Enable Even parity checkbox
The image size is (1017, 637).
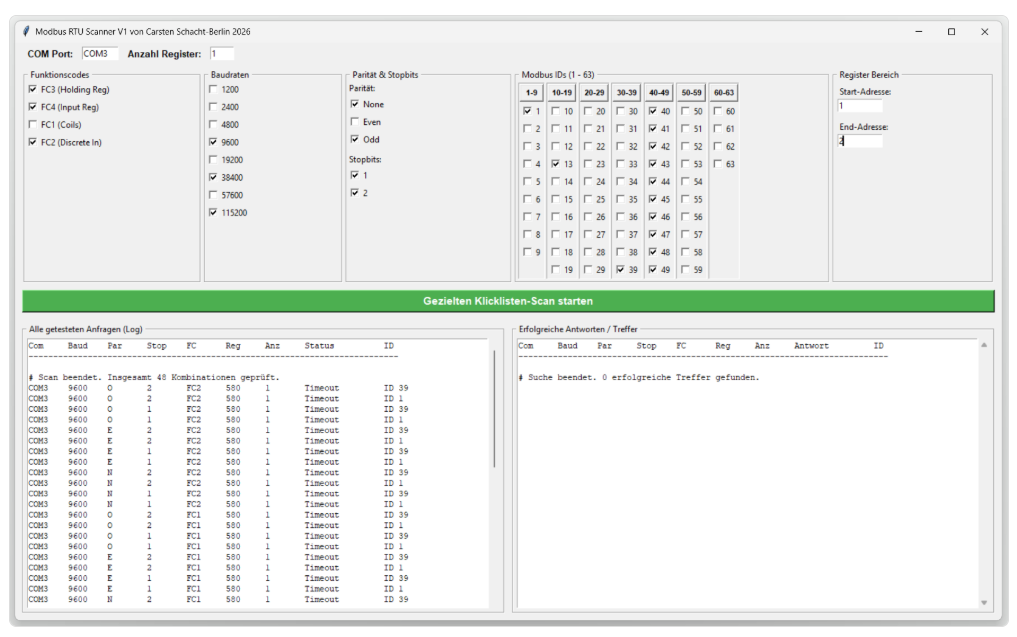click(x=355, y=121)
